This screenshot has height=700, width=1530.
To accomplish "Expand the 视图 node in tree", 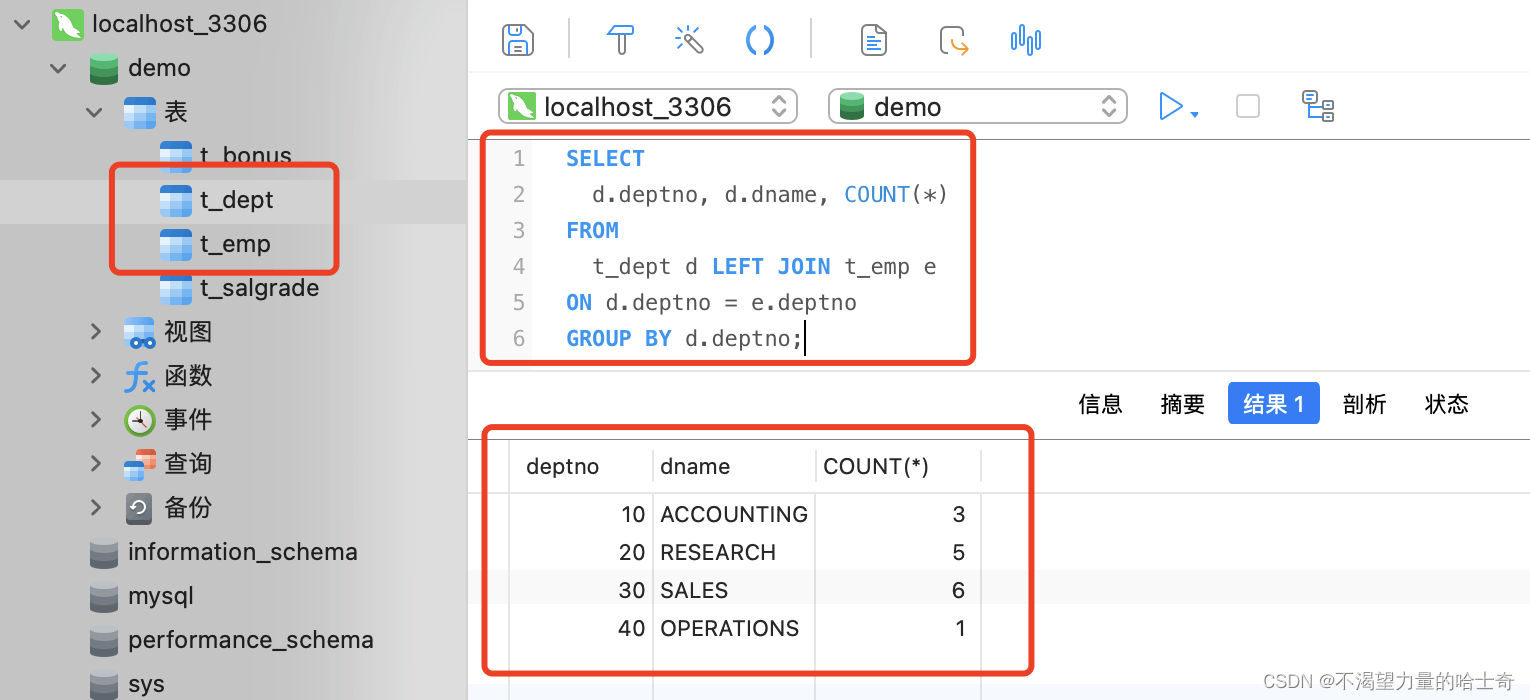I will click(x=96, y=331).
